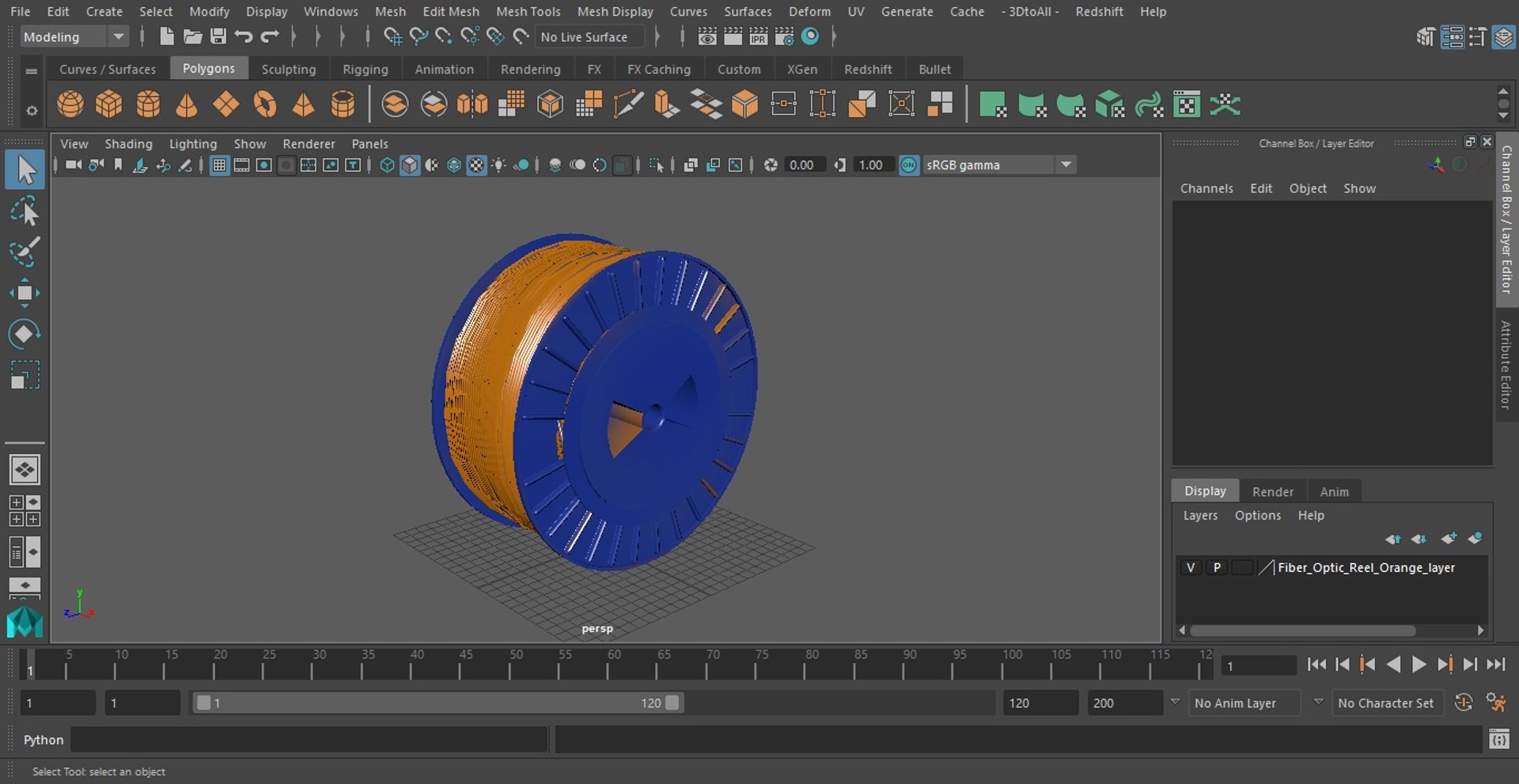Undo the last action
This screenshot has width=1519, height=784.
(x=244, y=36)
